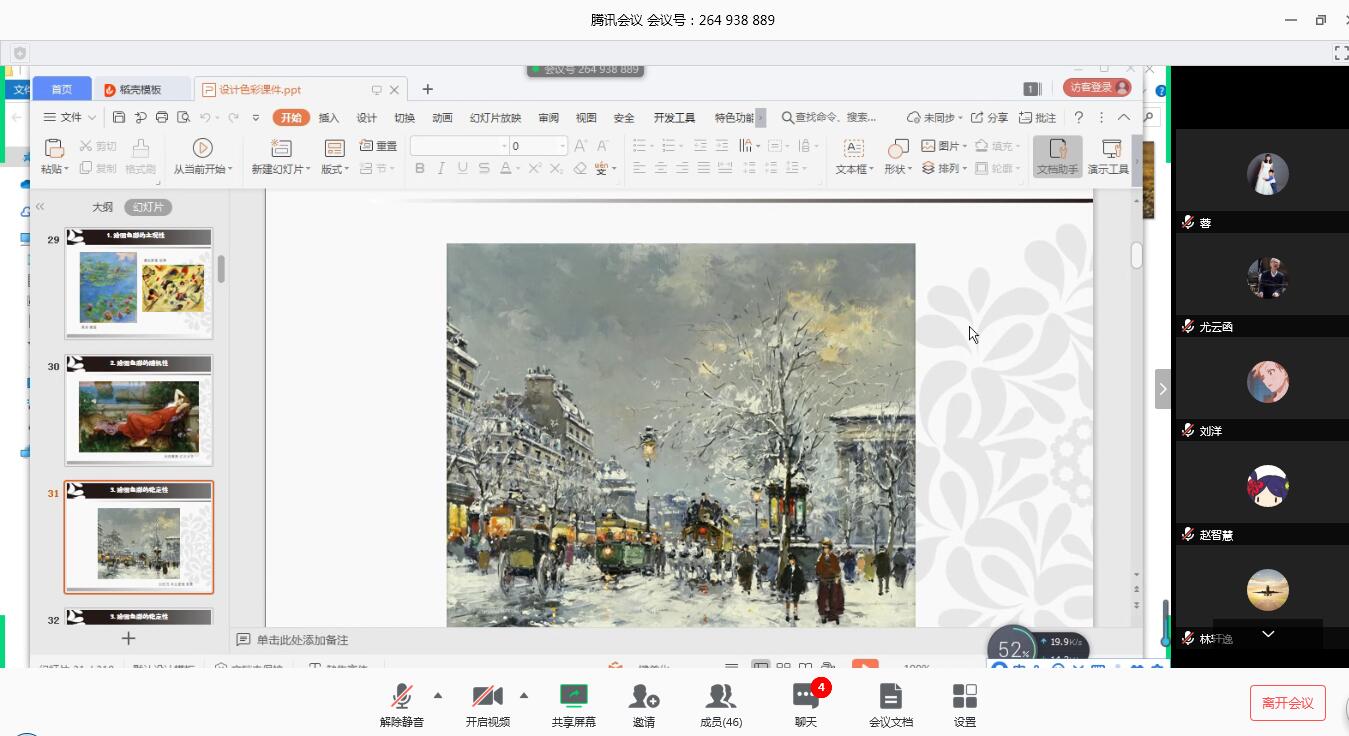The image size is (1349, 736).
Task: Show the 成员(46) members list
Action: (x=721, y=704)
